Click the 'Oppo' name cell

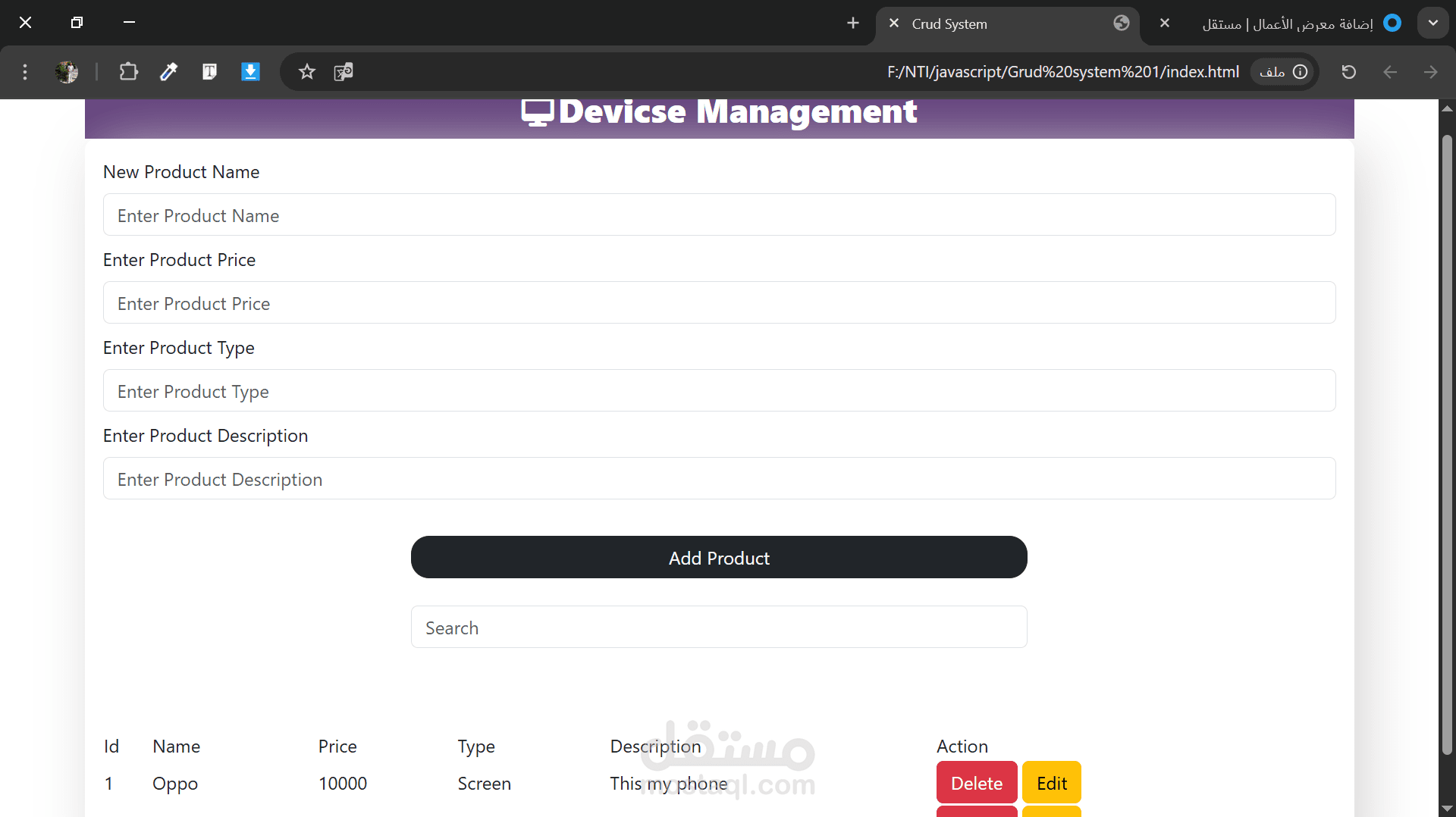175,784
